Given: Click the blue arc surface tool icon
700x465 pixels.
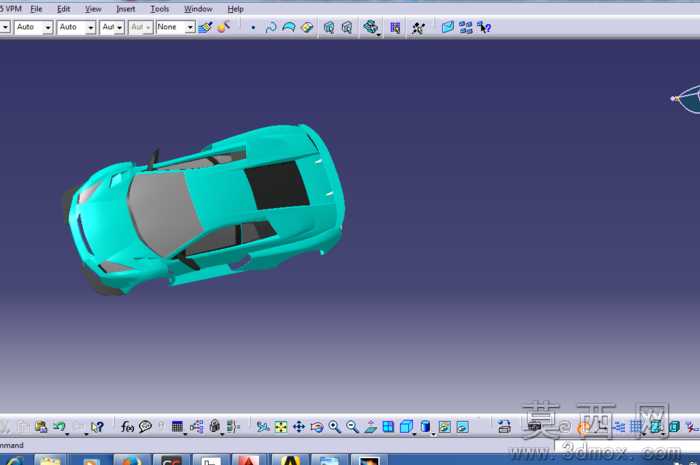Looking at the screenshot, I should coord(289,28).
